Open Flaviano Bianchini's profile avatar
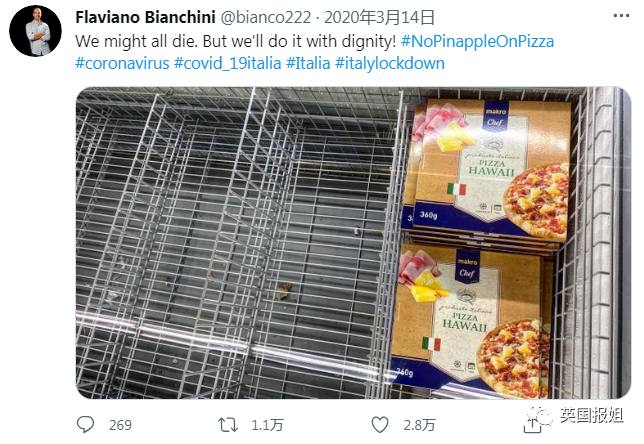Viewport: 644px width, 444px height. (x=35, y=31)
